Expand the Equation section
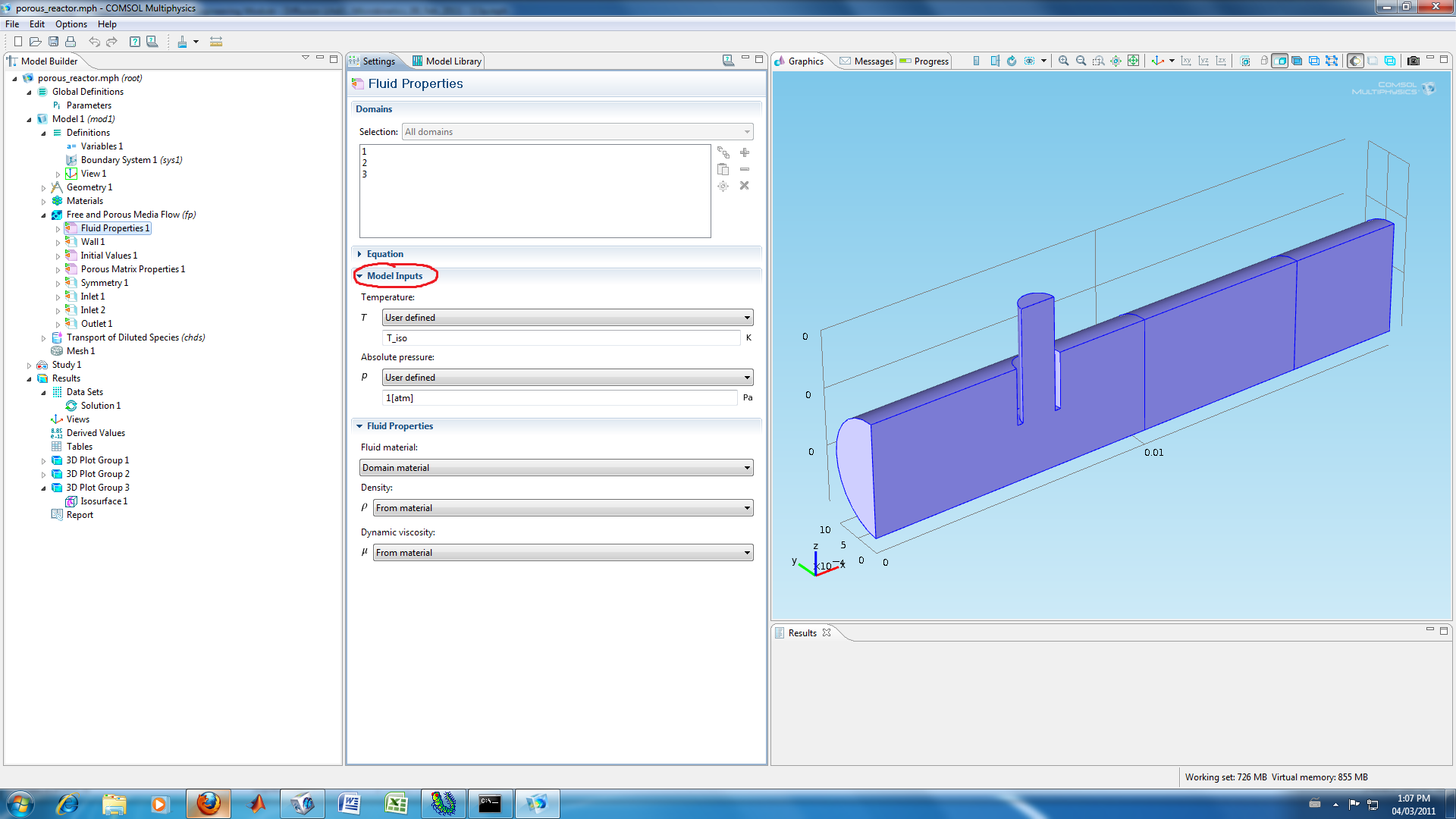The width and height of the screenshot is (1456, 819). (x=384, y=254)
